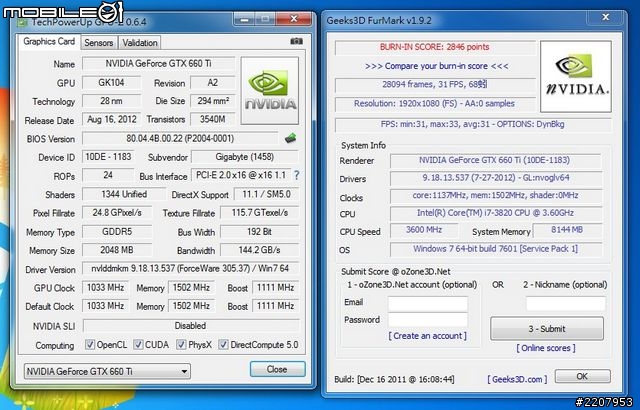This screenshot has width=640, height=410.
Task: Click the Nickname input field
Action: click(565, 304)
